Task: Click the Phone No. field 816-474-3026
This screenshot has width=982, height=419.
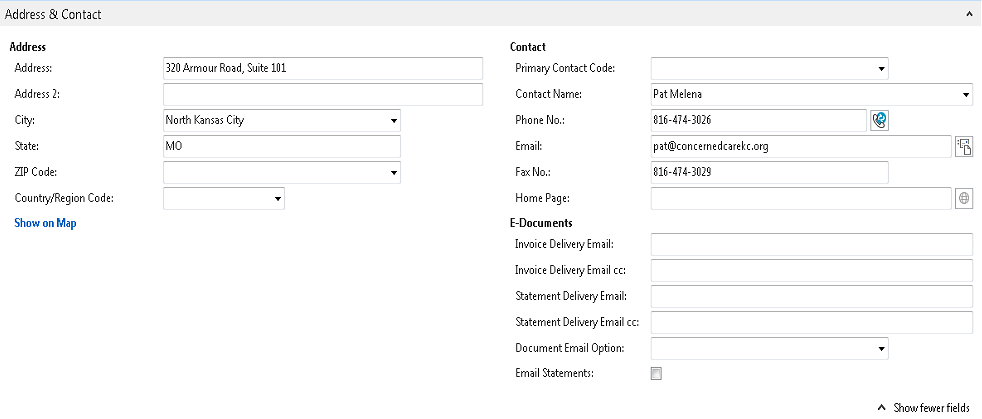Action: click(759, 120)
